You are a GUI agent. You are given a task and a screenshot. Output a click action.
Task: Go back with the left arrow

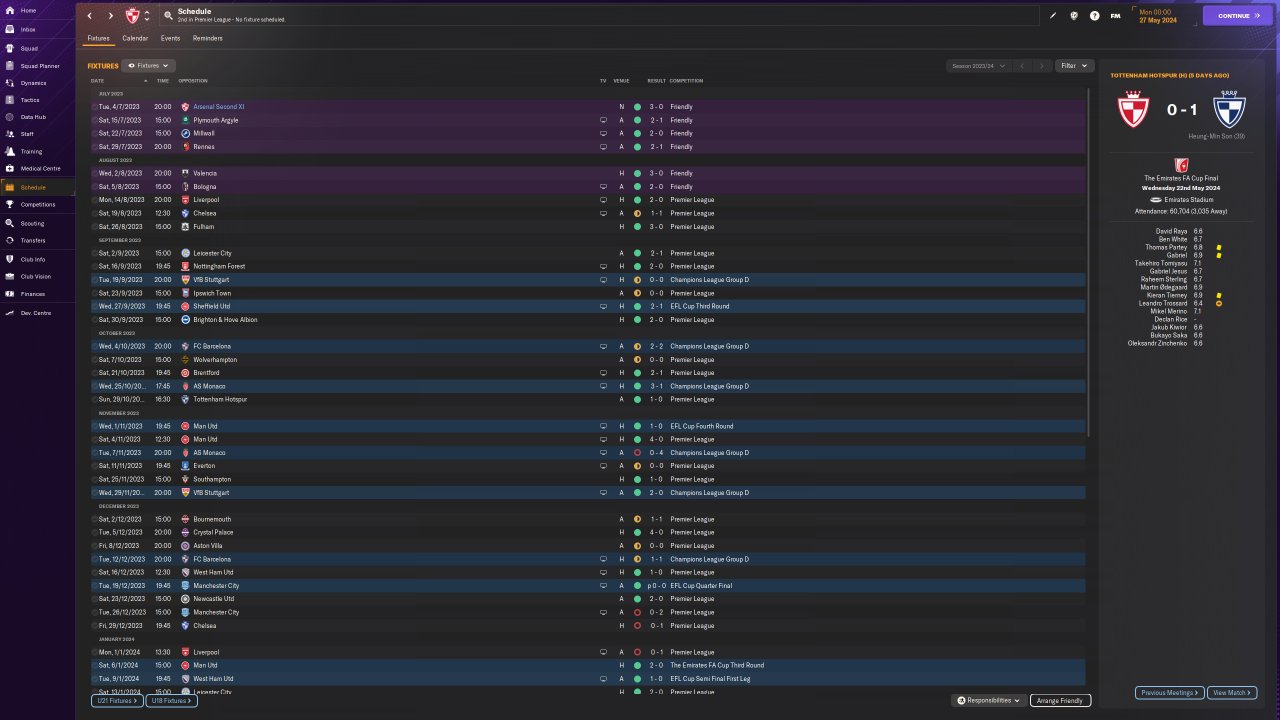90,16
